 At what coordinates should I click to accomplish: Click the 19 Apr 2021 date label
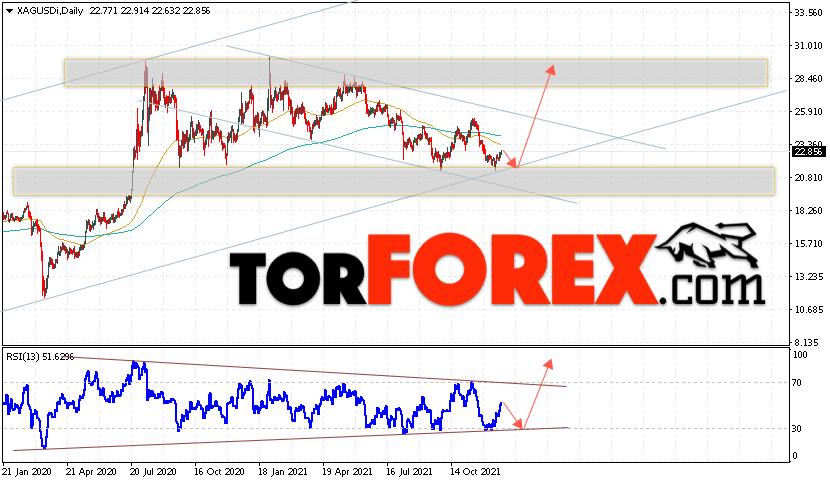click(347, 471)
